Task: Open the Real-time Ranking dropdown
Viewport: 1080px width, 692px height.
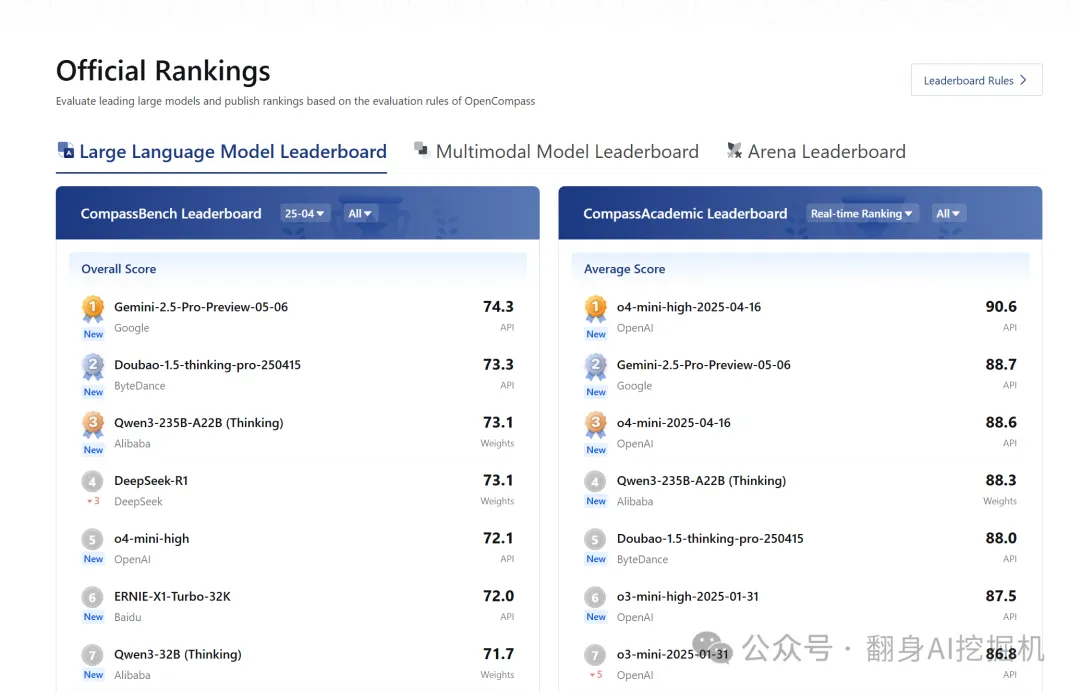Action: pyautogui.click(x=861, y=213)
